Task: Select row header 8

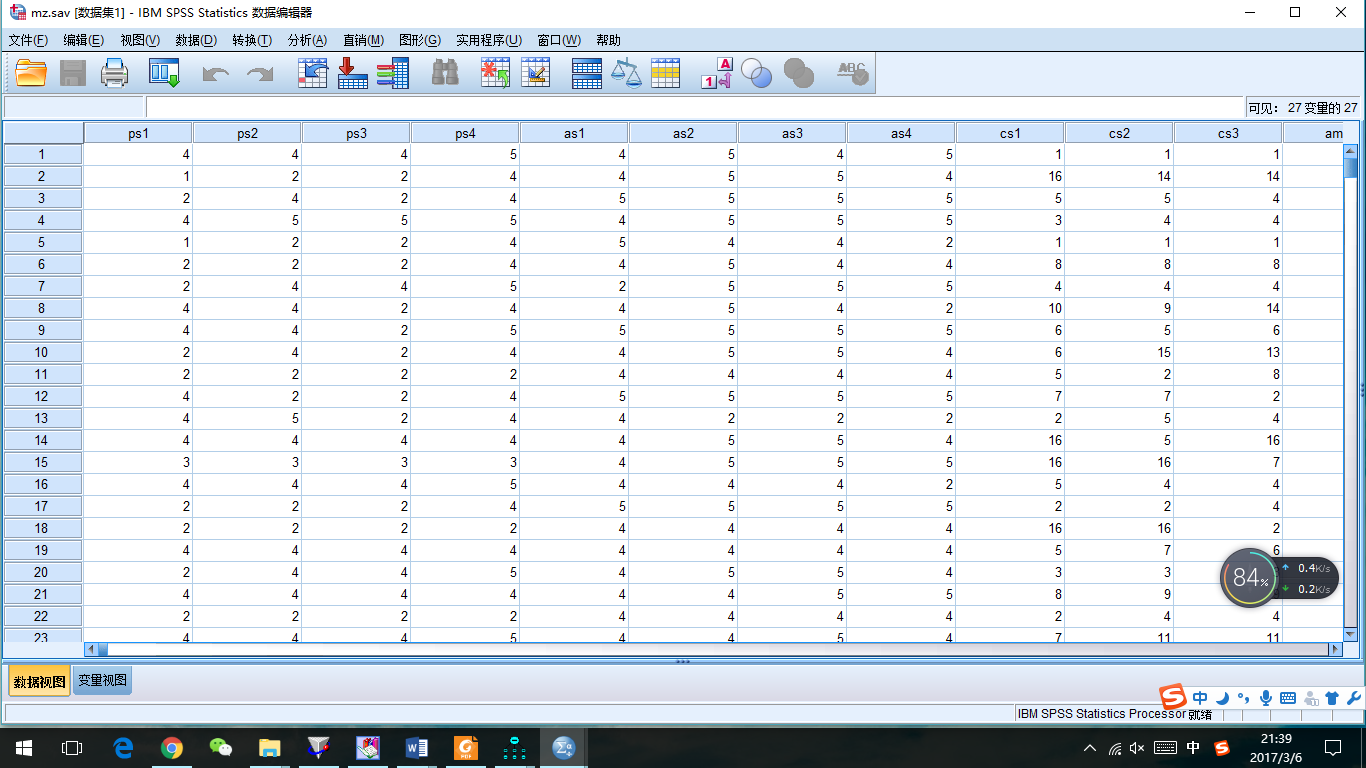Action: (x=42, y=308)
